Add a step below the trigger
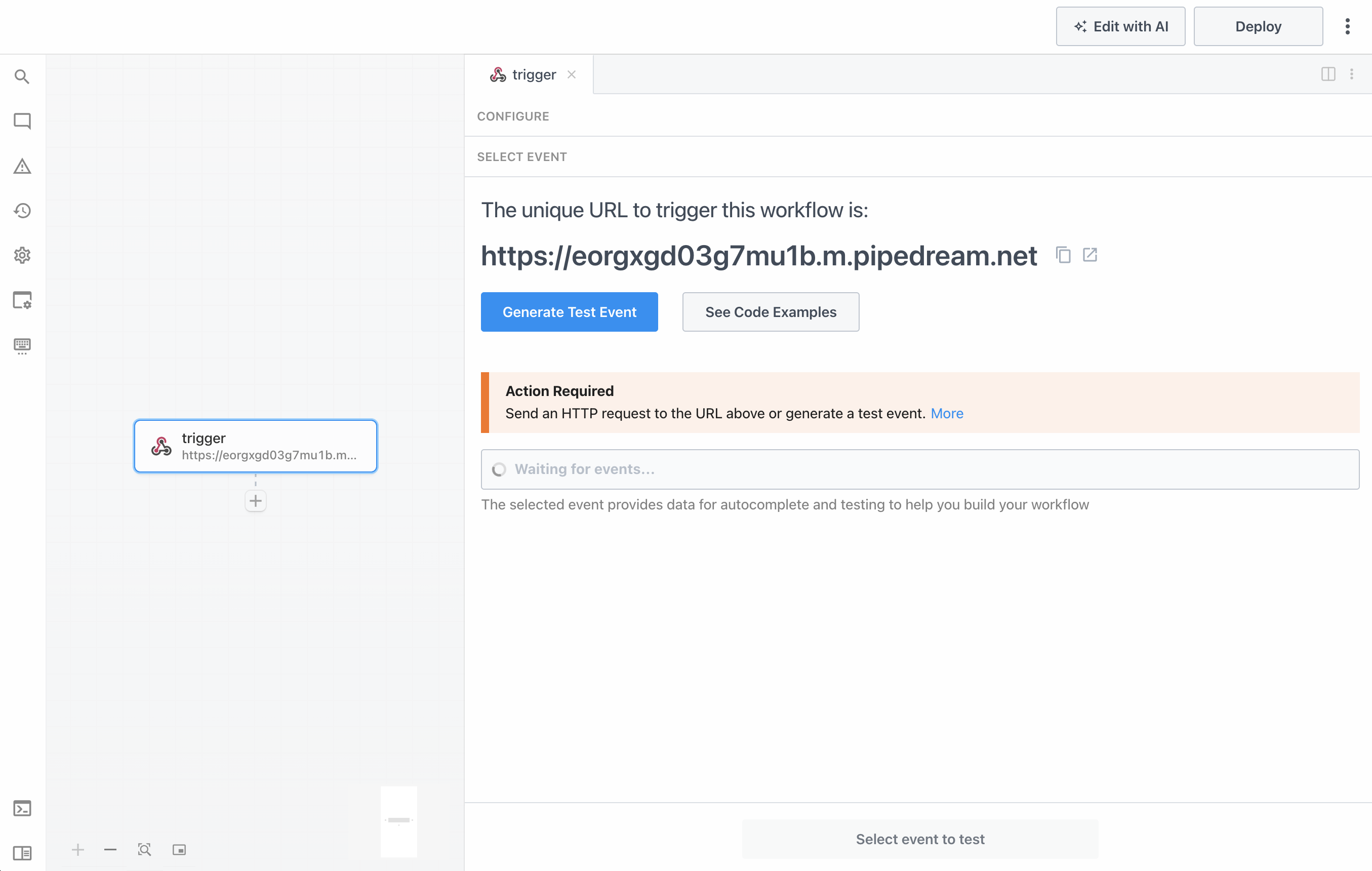 [x=255, y=501]
